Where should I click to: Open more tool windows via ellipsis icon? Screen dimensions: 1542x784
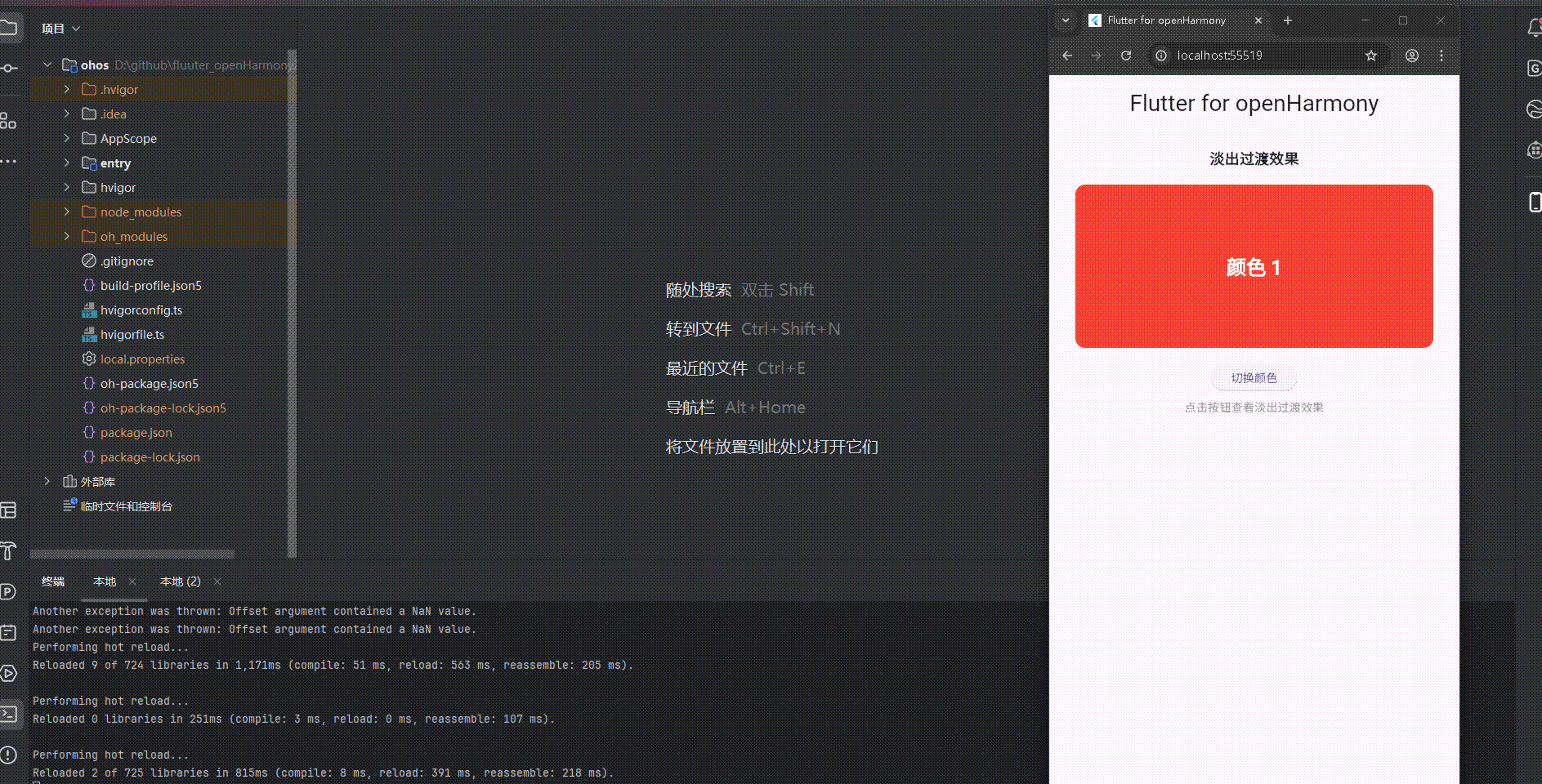click(x=11, y=161)
